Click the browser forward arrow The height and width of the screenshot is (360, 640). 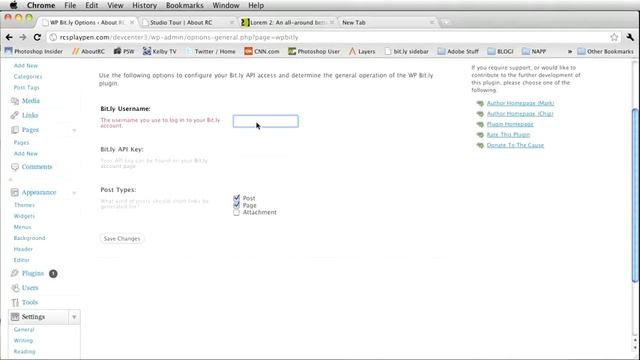(x=22, y=37)
